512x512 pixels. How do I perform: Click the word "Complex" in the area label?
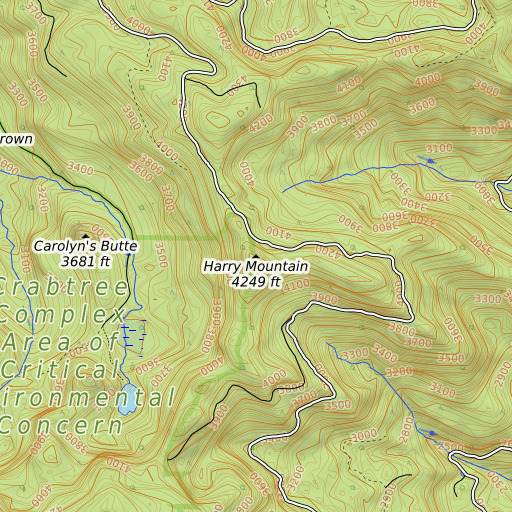pos(62,316)
